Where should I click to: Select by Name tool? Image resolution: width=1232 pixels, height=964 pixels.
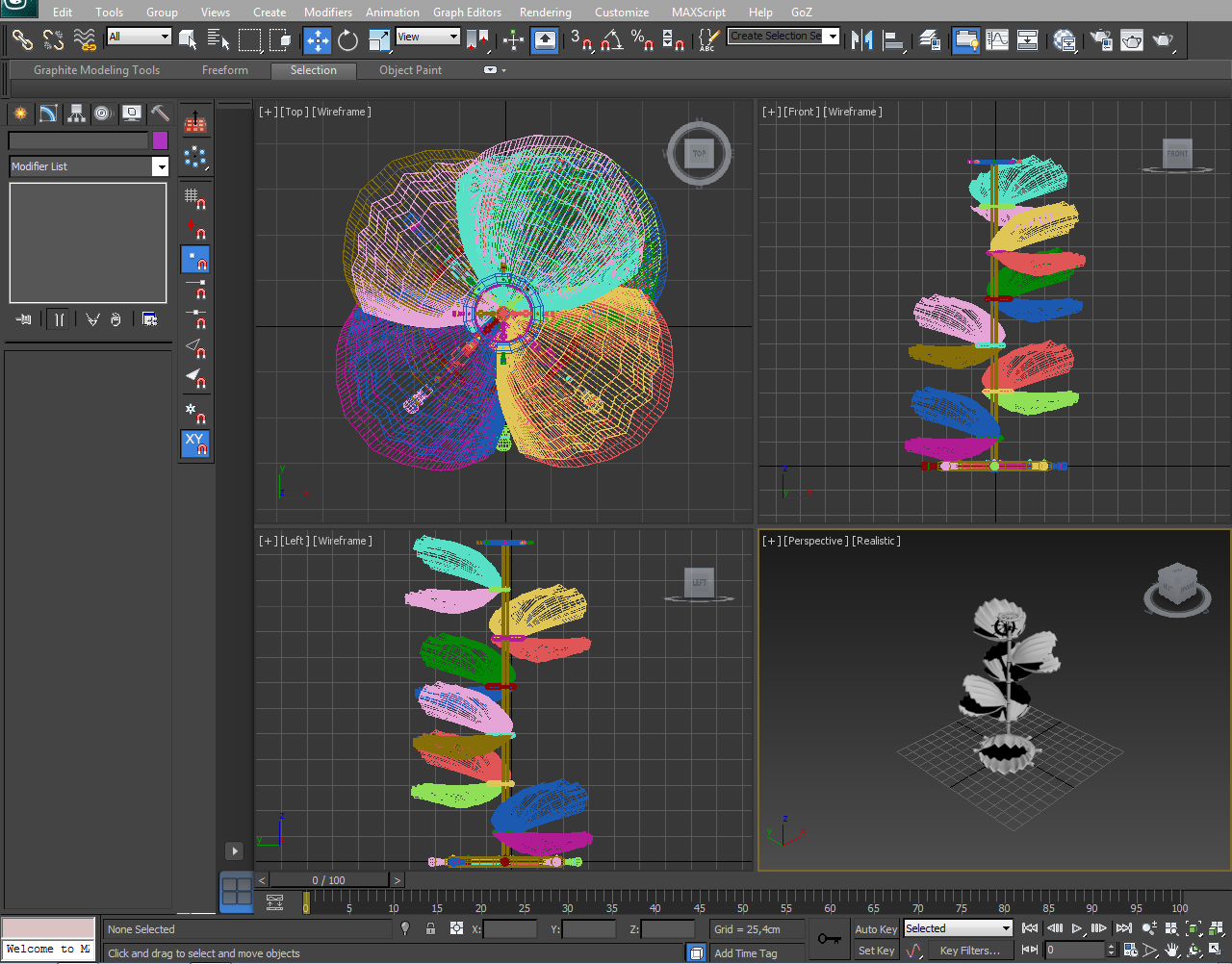pos(218,40)
